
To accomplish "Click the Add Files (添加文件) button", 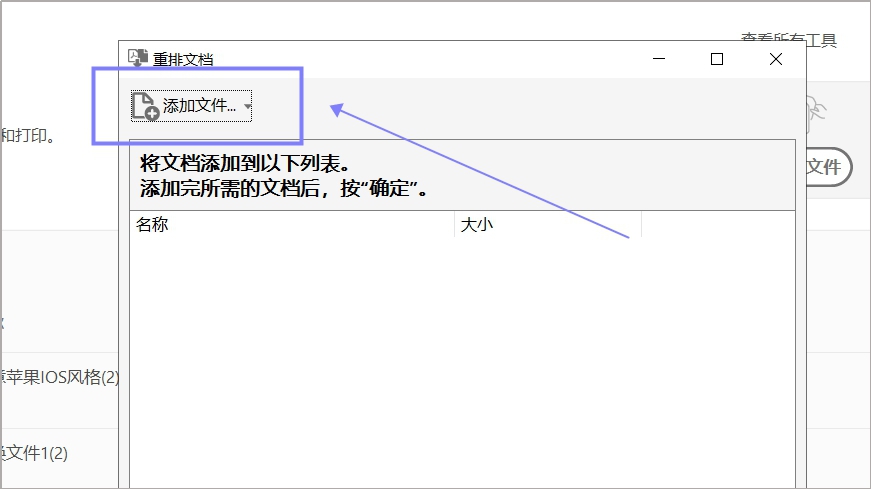I will point(191,106).
